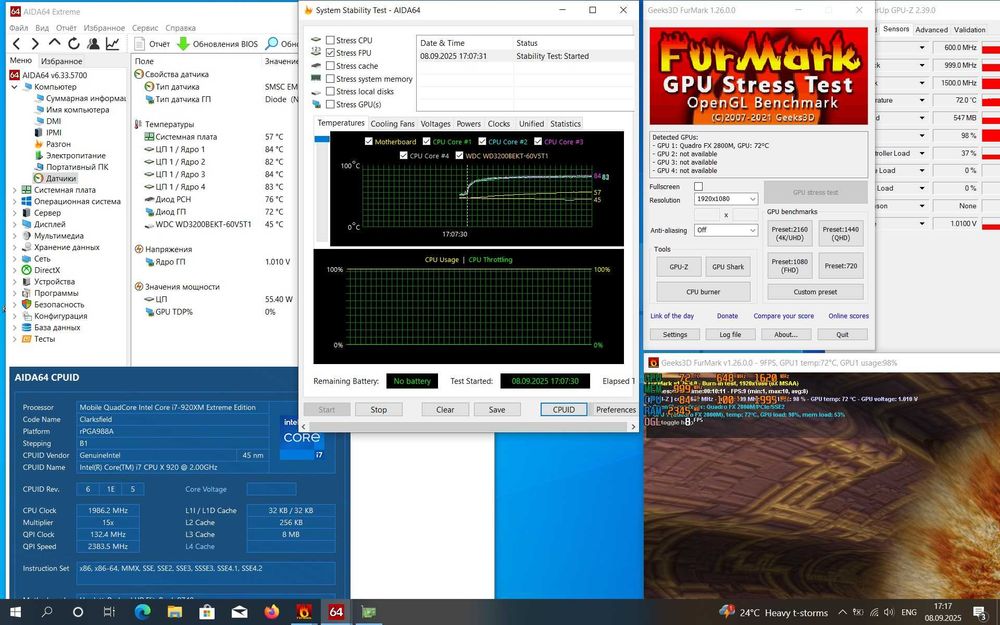Screen dimensions: 1000x625
Task: Click the Stability Test horizontal scrollbar left arrow
Action: (304, 427)
